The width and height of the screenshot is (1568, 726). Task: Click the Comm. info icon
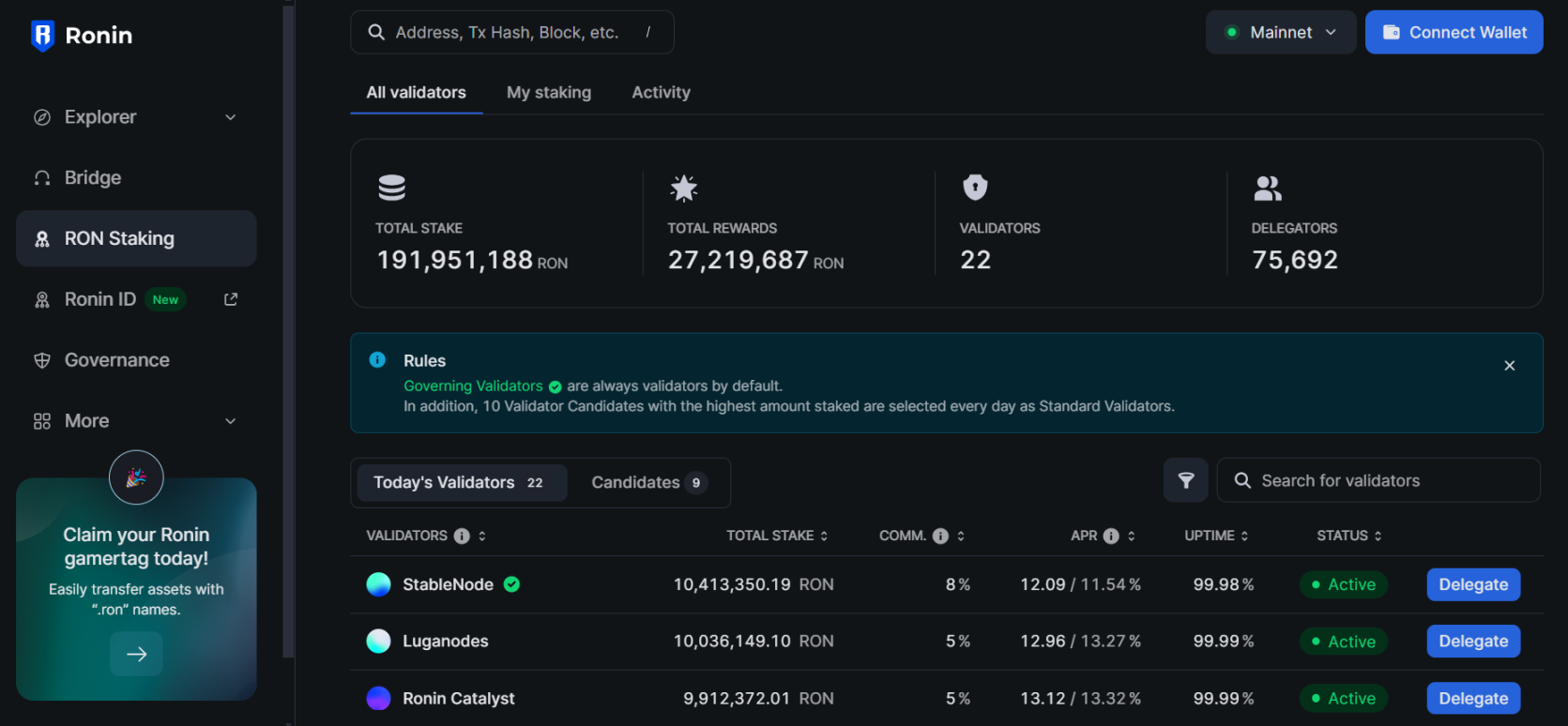coord(940,536)
